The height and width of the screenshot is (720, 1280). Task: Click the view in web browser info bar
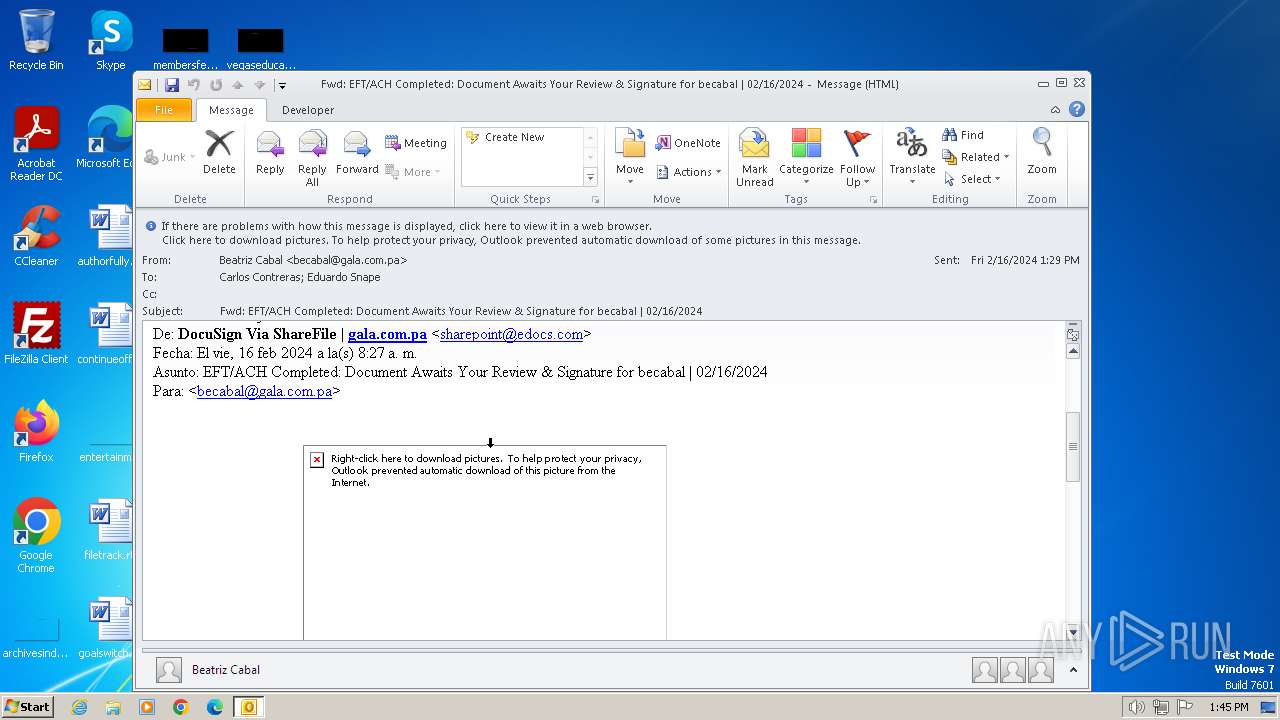pos(406,226)
